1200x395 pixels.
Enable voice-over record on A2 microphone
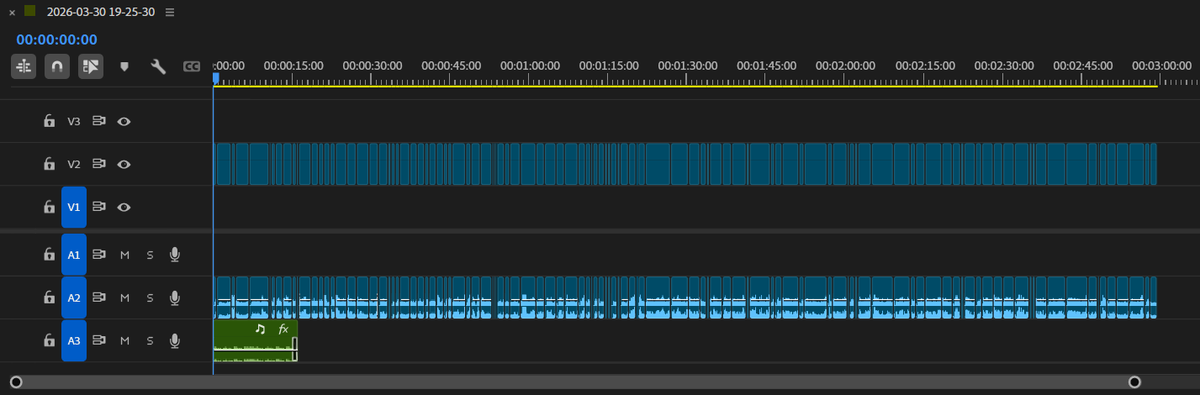(x=175, y=297)
